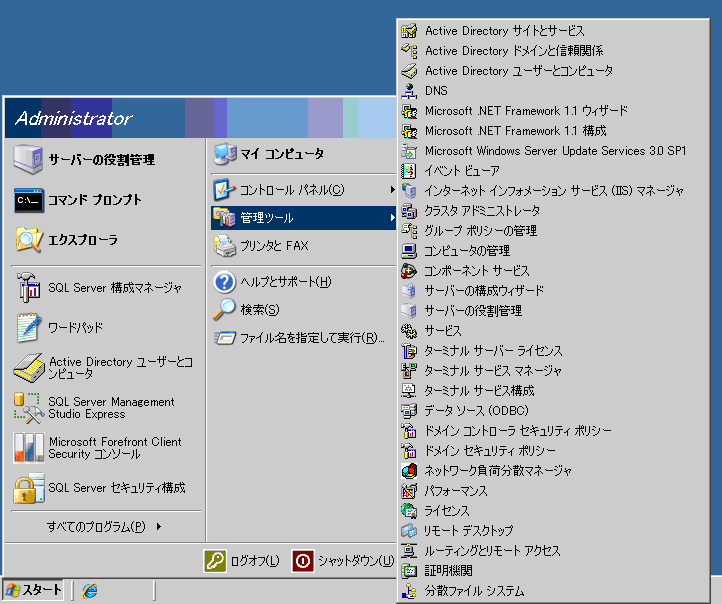
Task: Open ファイル名を指定して実行 dialog
Action: point(303,337)
